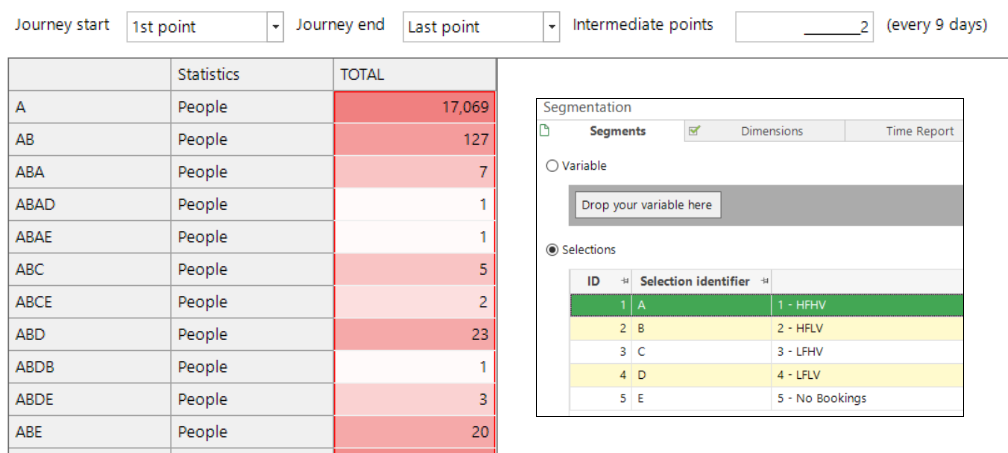Viewport: 1008px width, 453px height.
Task: Select the Selections radio button
Action: click(552, 250)
